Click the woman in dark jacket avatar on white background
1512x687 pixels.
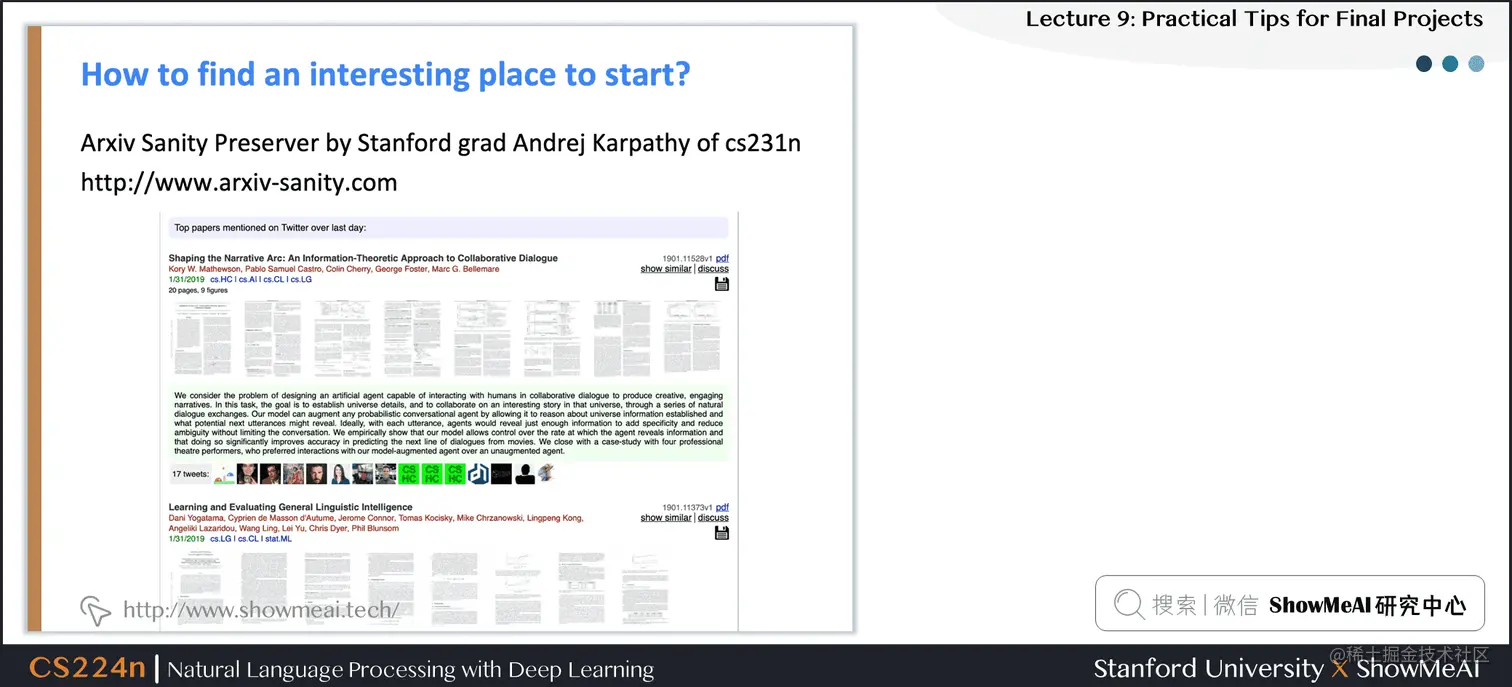click(340, 474)
